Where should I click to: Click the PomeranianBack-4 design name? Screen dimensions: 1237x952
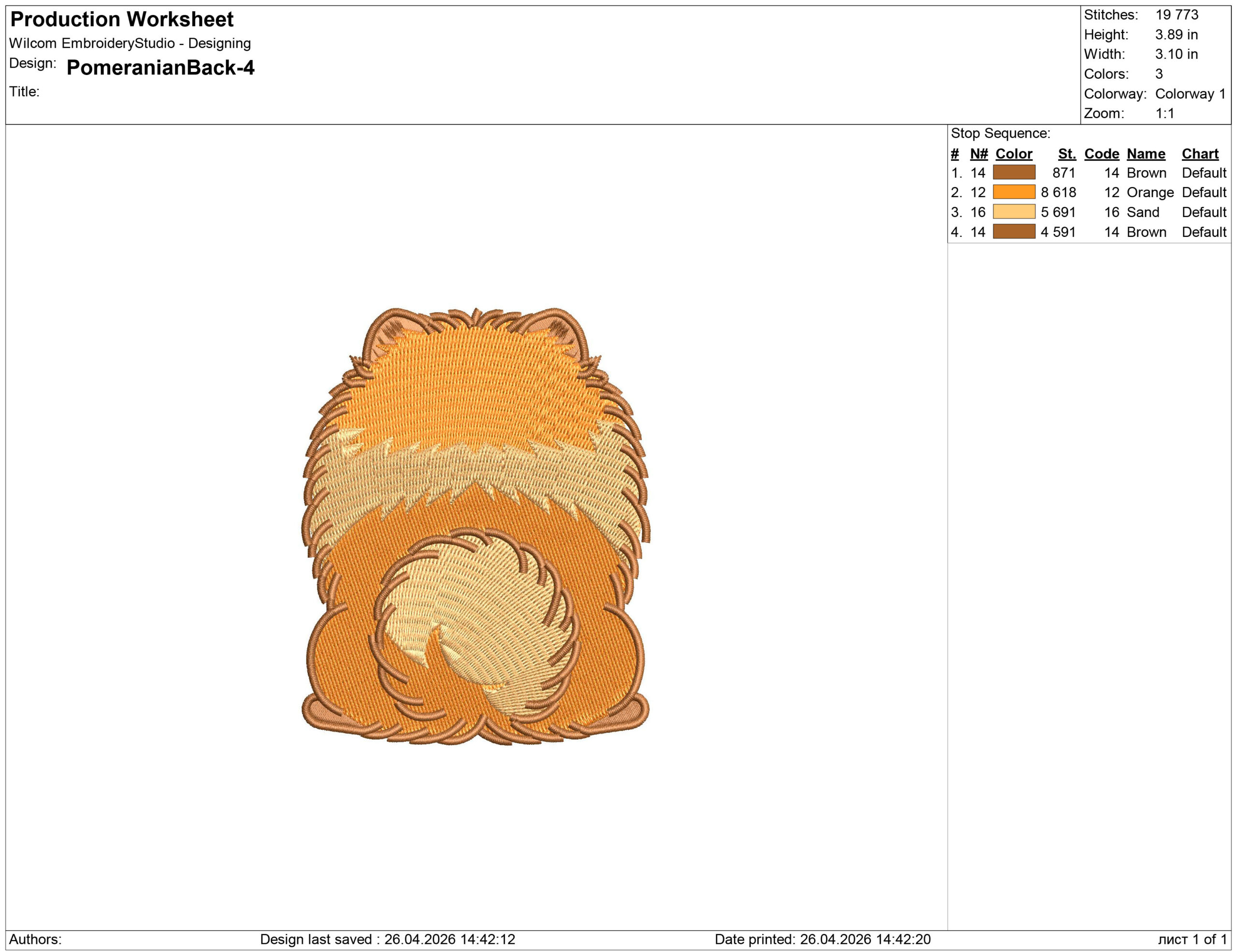[160, 67]
